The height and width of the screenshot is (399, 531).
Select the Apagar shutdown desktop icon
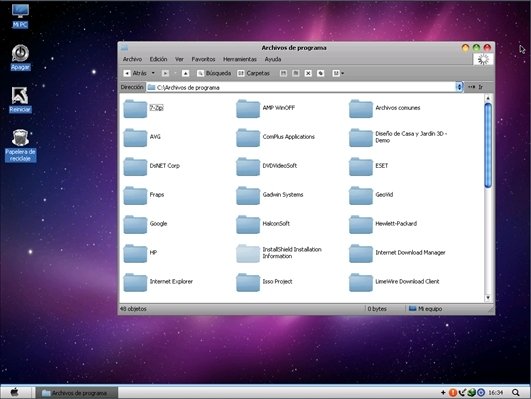pos(20,57)
